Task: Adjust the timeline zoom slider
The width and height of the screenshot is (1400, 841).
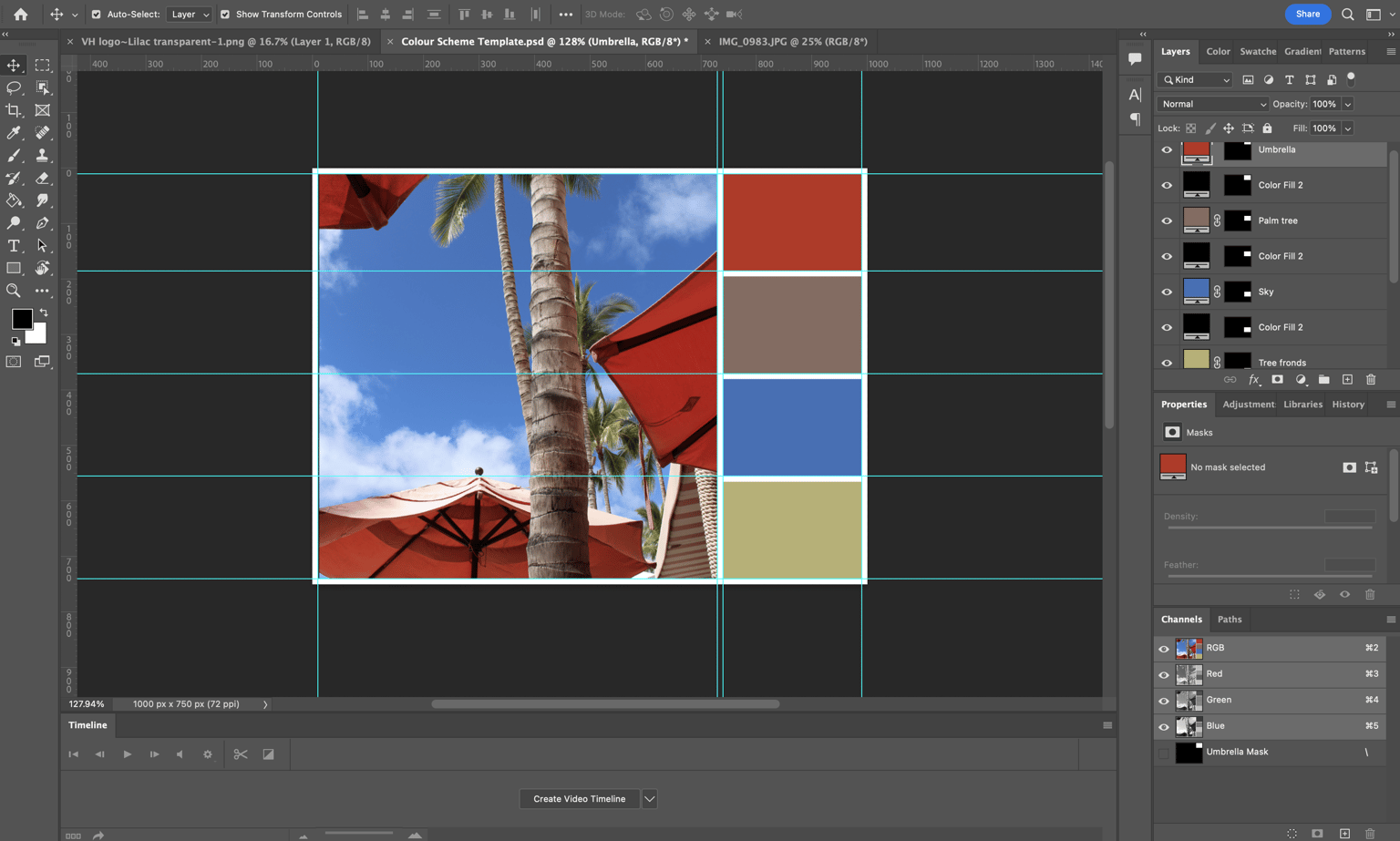Action: (359, 834)
